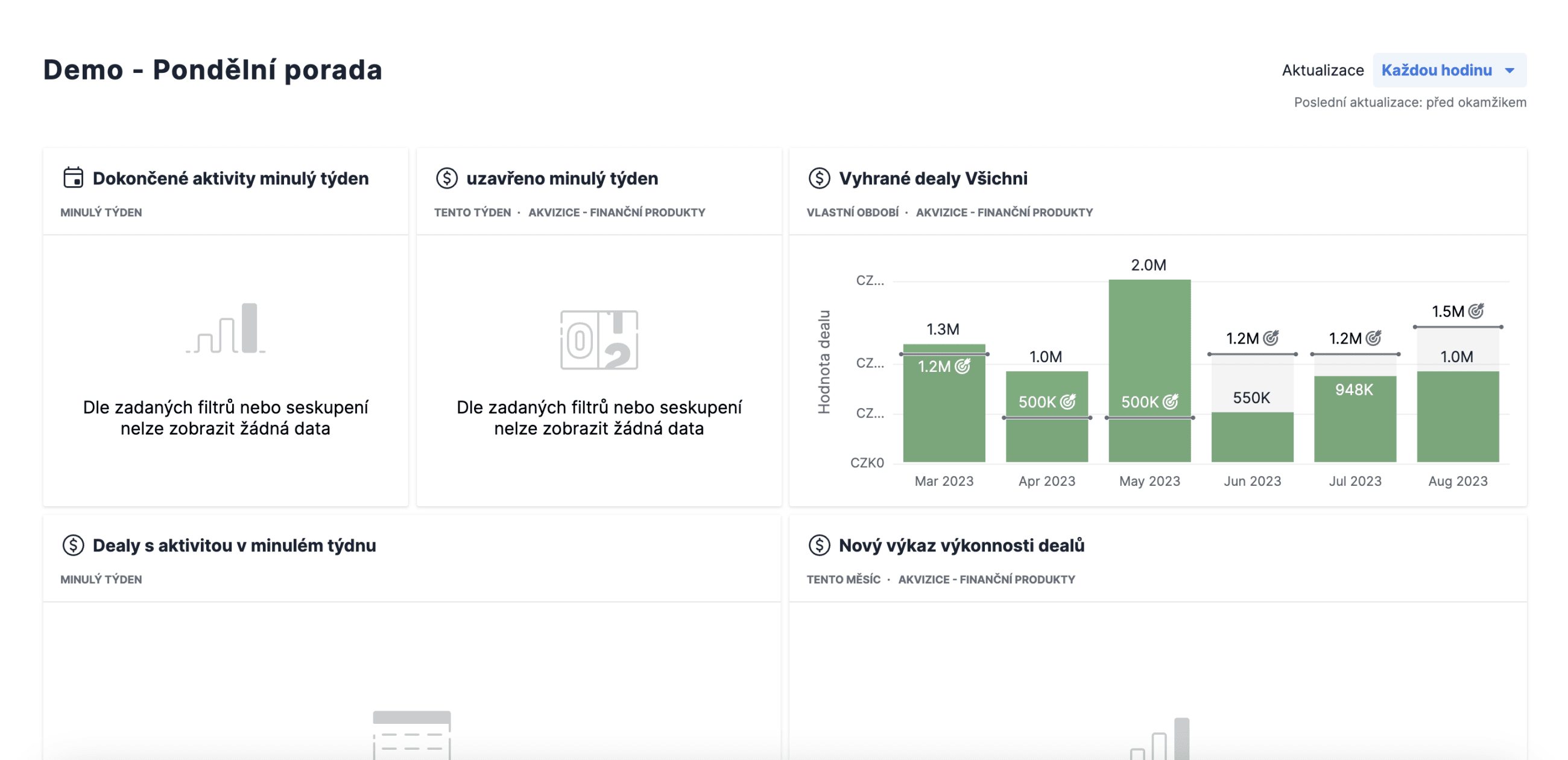Image resolution: width=1568 pixels, height=760 pixels.
Task: Click calendar icon beside Dokončené aktivity
Action: 73,178
